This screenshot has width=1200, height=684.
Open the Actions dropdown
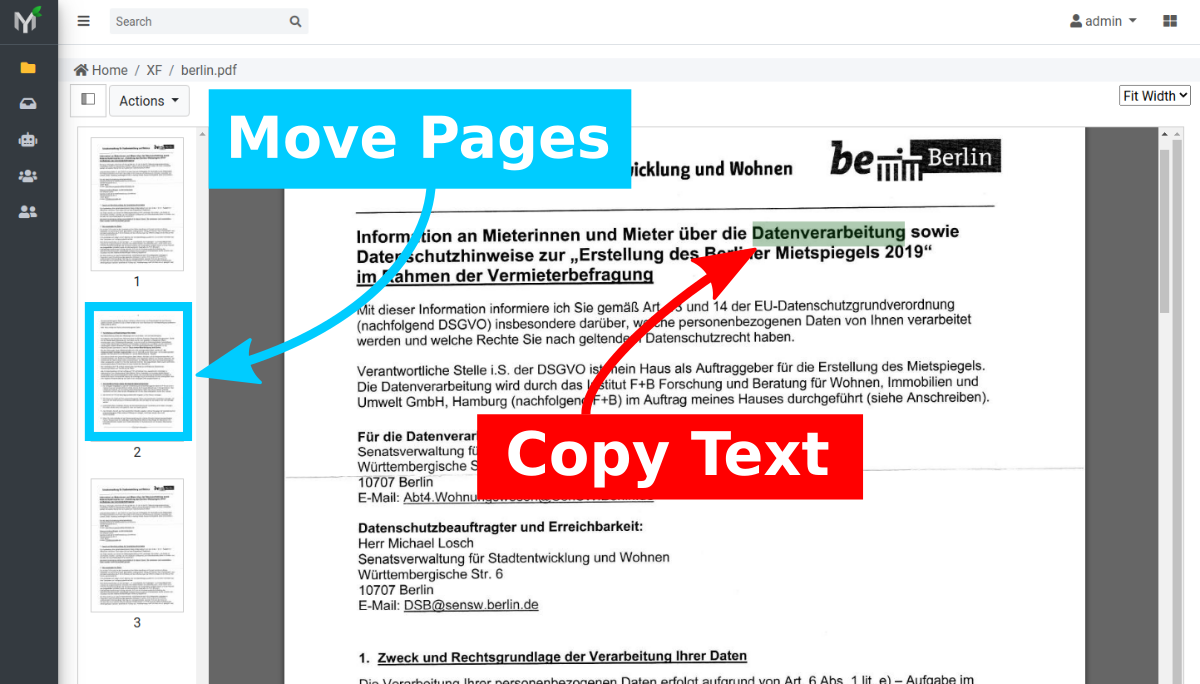149,100
